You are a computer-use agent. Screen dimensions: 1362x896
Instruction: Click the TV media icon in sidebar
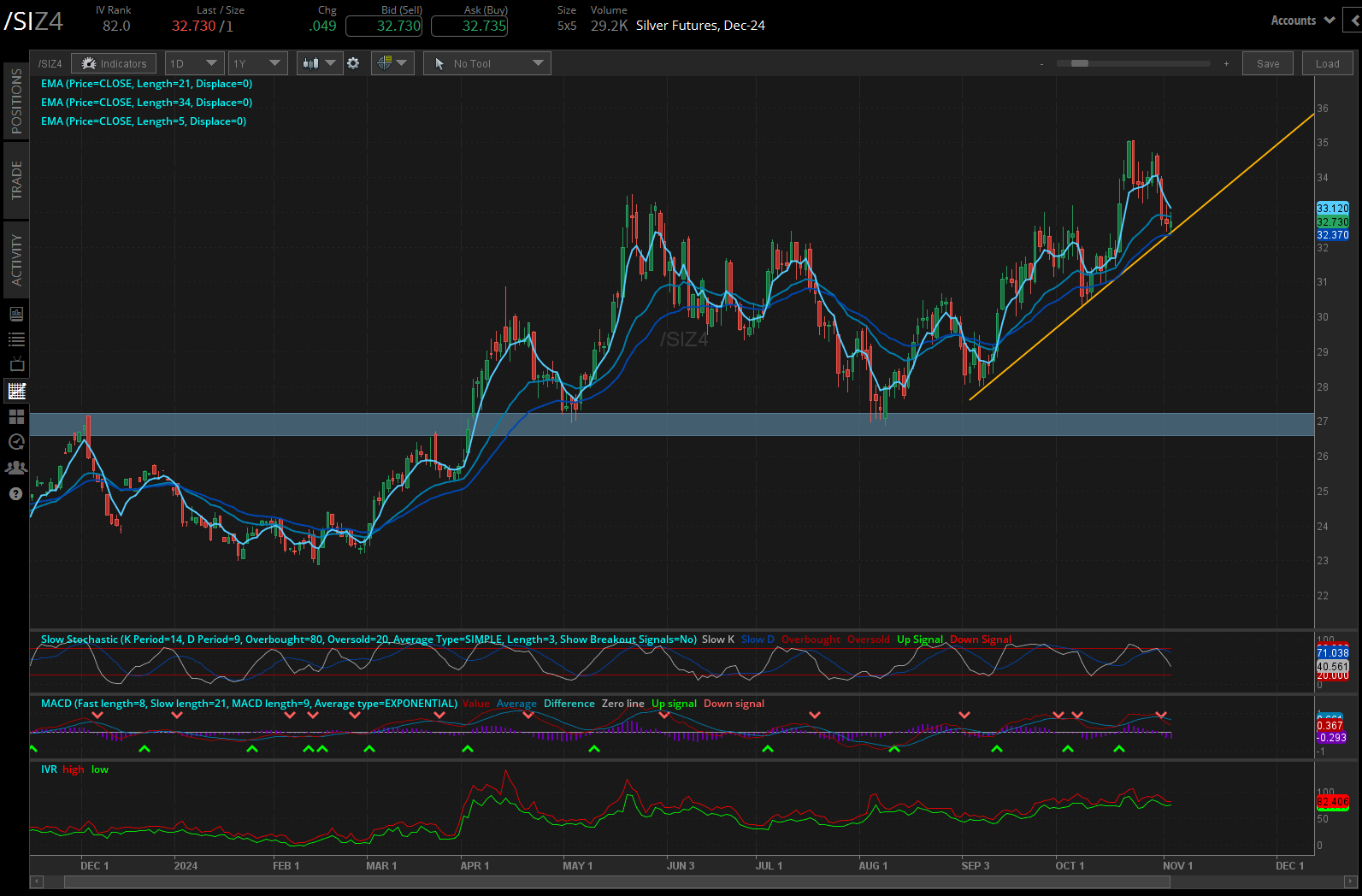(16, 365)
